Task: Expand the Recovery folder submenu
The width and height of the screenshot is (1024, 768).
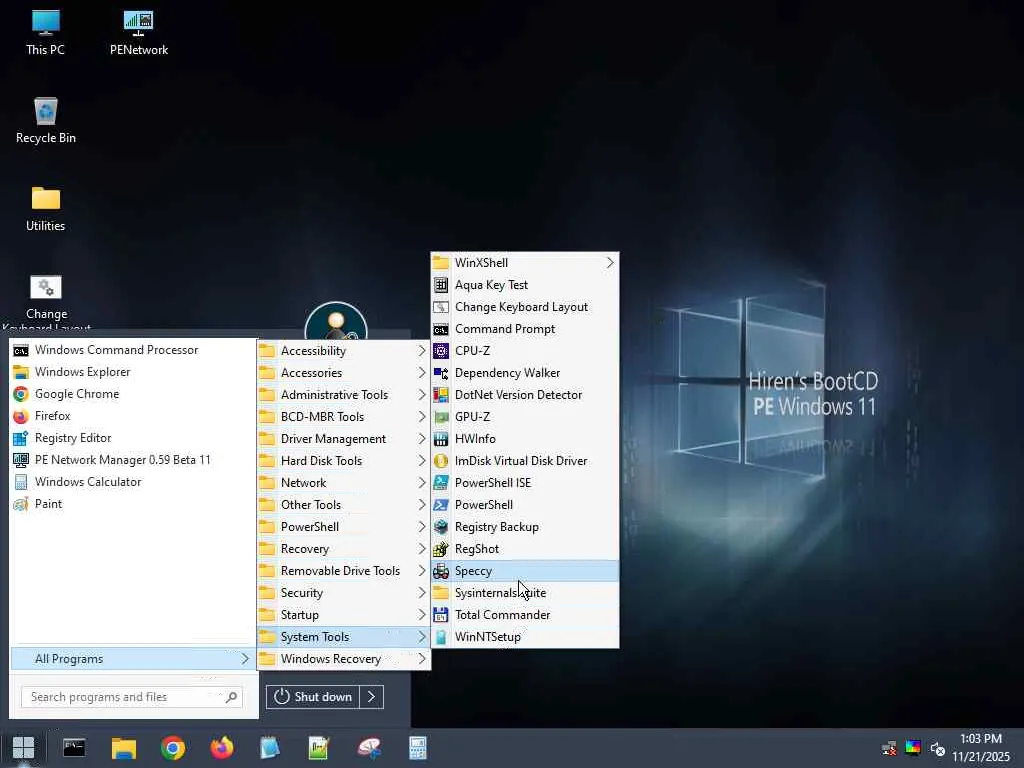Action: point(344,549)
